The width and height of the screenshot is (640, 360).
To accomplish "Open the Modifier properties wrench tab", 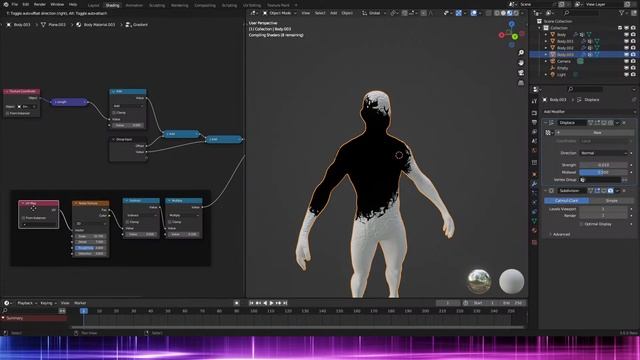I will click(x=534, y=183).
